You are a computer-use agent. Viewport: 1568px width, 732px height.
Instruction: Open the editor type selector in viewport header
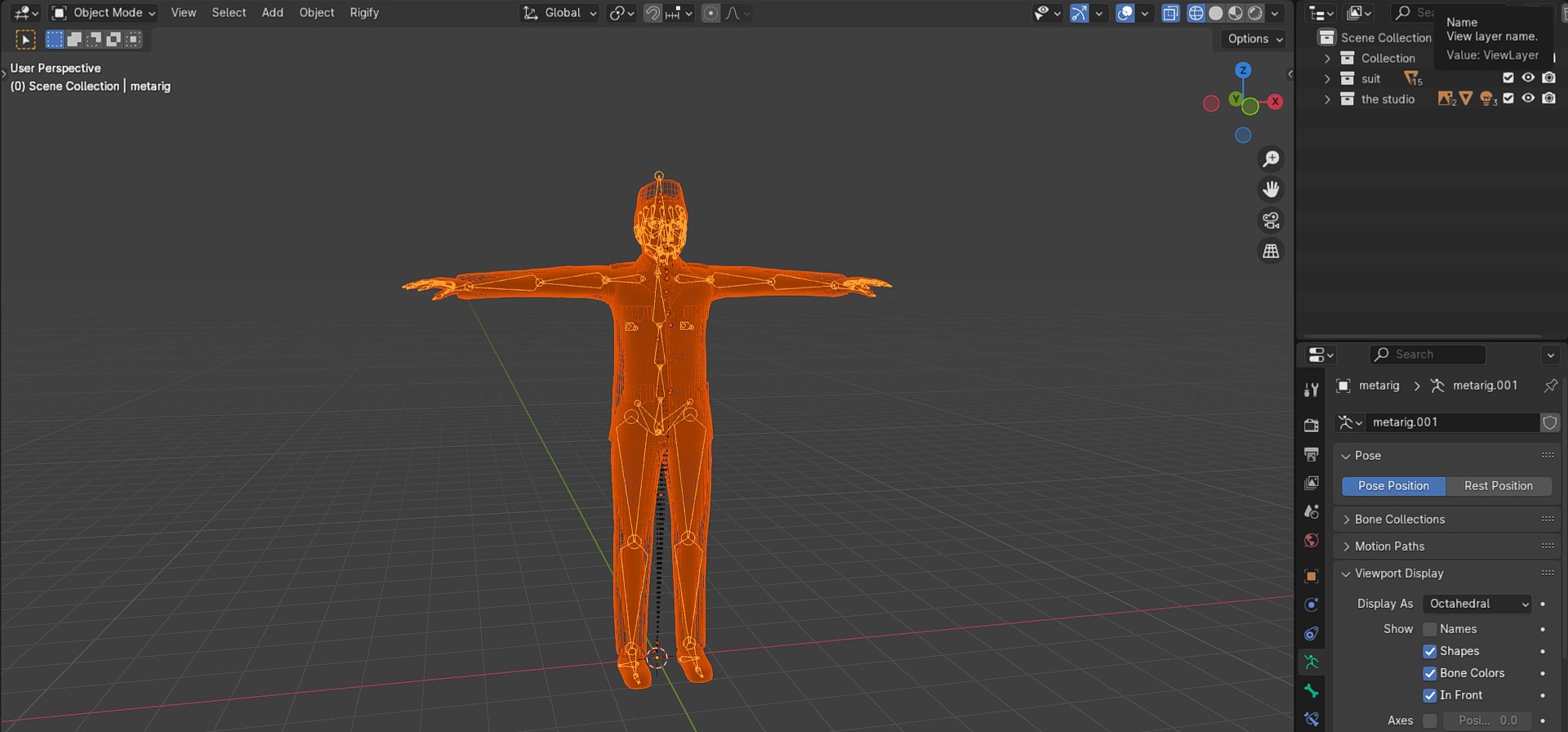coord(25,12)
